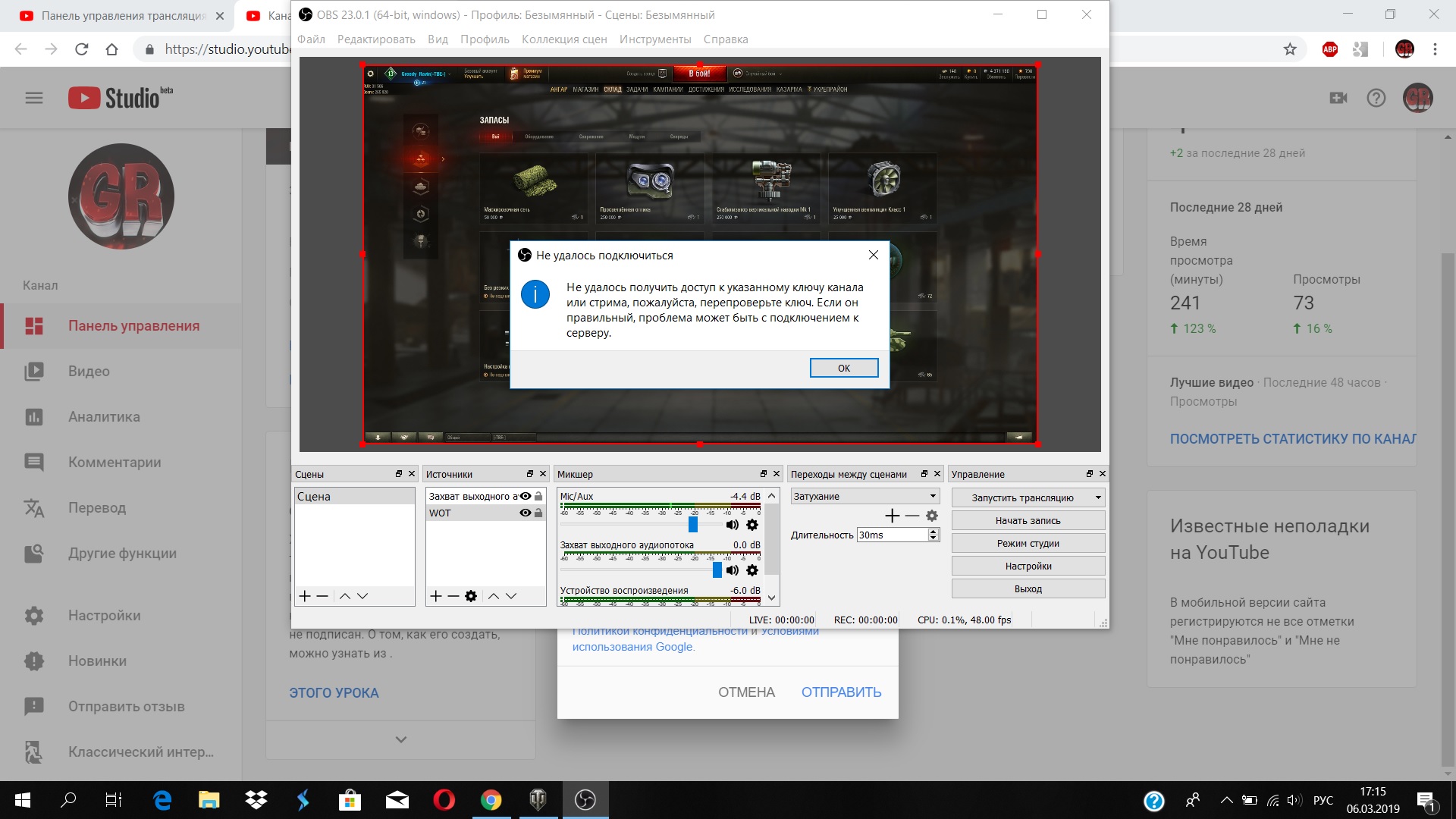Viewport: 1456px width, 819px height.
Task: Toggle visibility of audio output capture source
Action: [x=525, y=496]
